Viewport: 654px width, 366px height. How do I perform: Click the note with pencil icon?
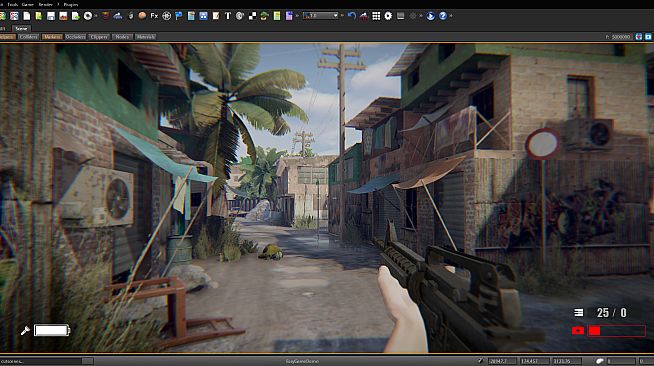click(216, 16)
